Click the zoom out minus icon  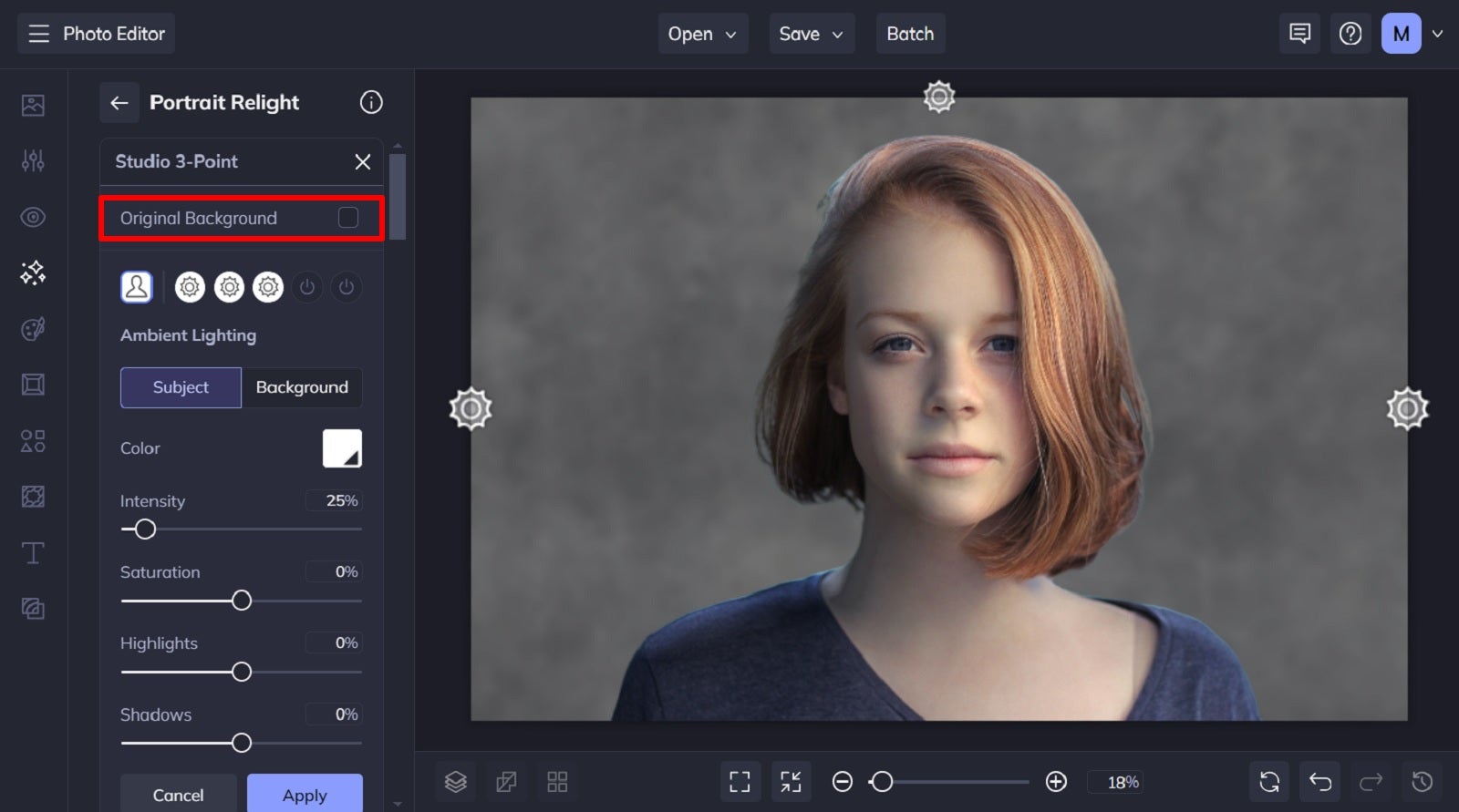pyautogui.click(x=843, y=782)
